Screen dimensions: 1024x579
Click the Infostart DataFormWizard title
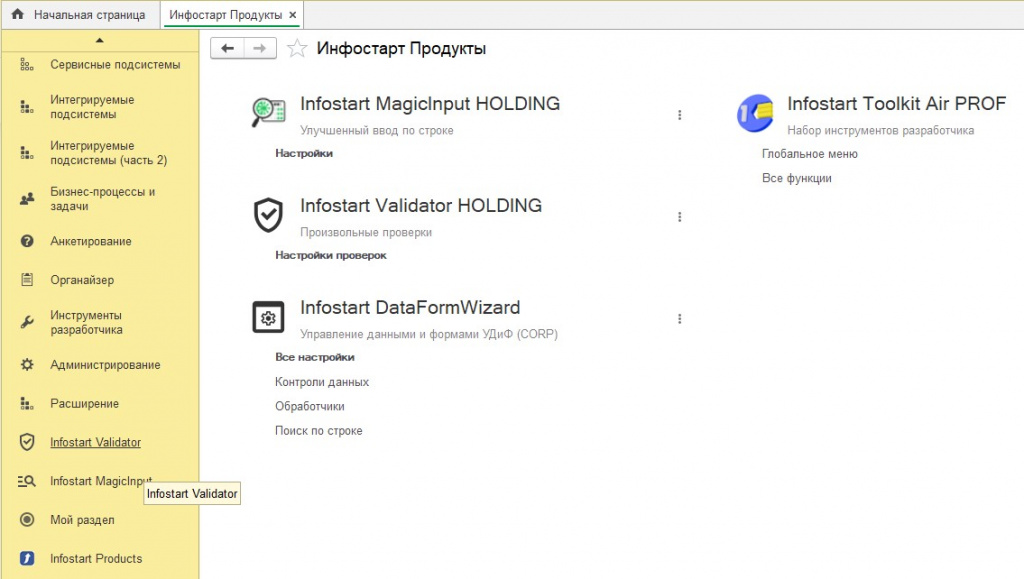click(x=410, y=307)
